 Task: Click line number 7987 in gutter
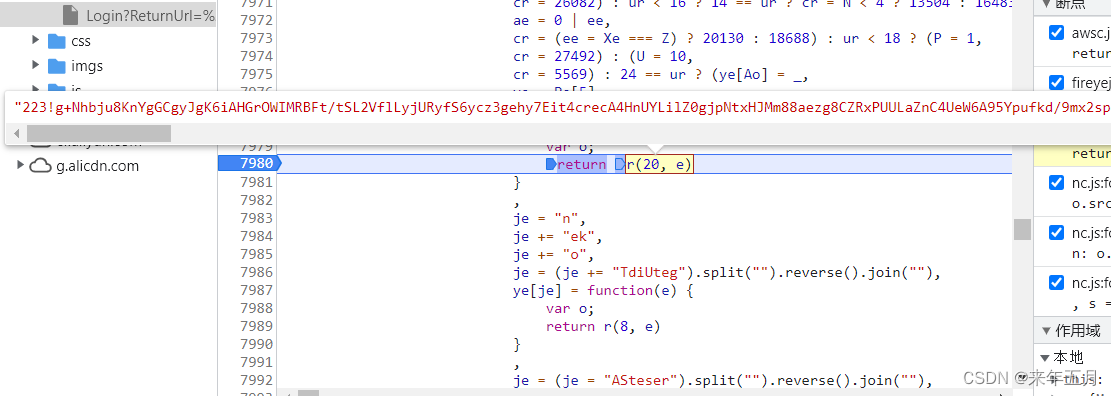256,290
